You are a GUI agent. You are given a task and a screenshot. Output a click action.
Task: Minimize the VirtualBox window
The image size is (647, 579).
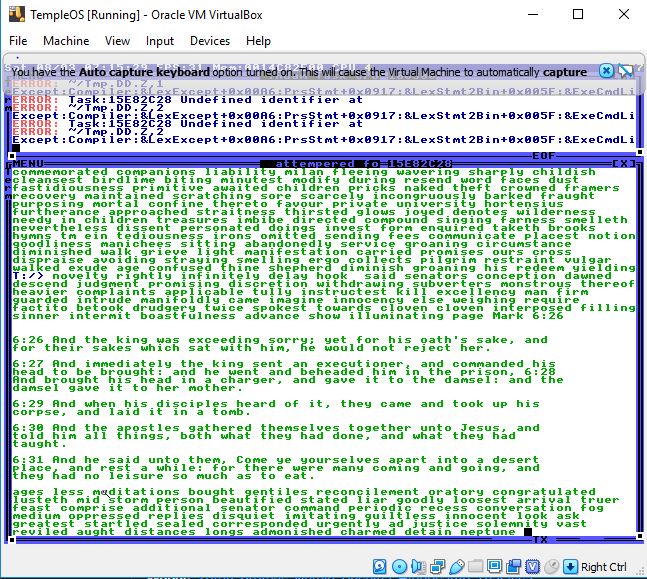coord(533,14)
